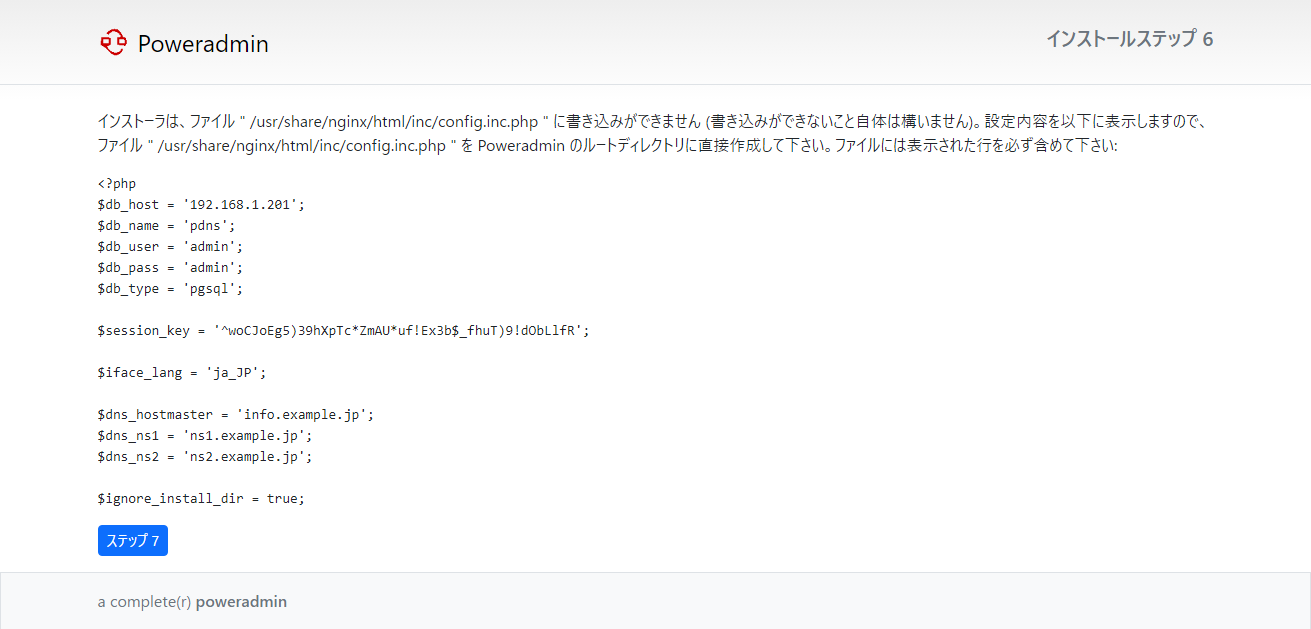Click the $db_pass 'admin' line
1311x629 pixels.
click(170, 267)
